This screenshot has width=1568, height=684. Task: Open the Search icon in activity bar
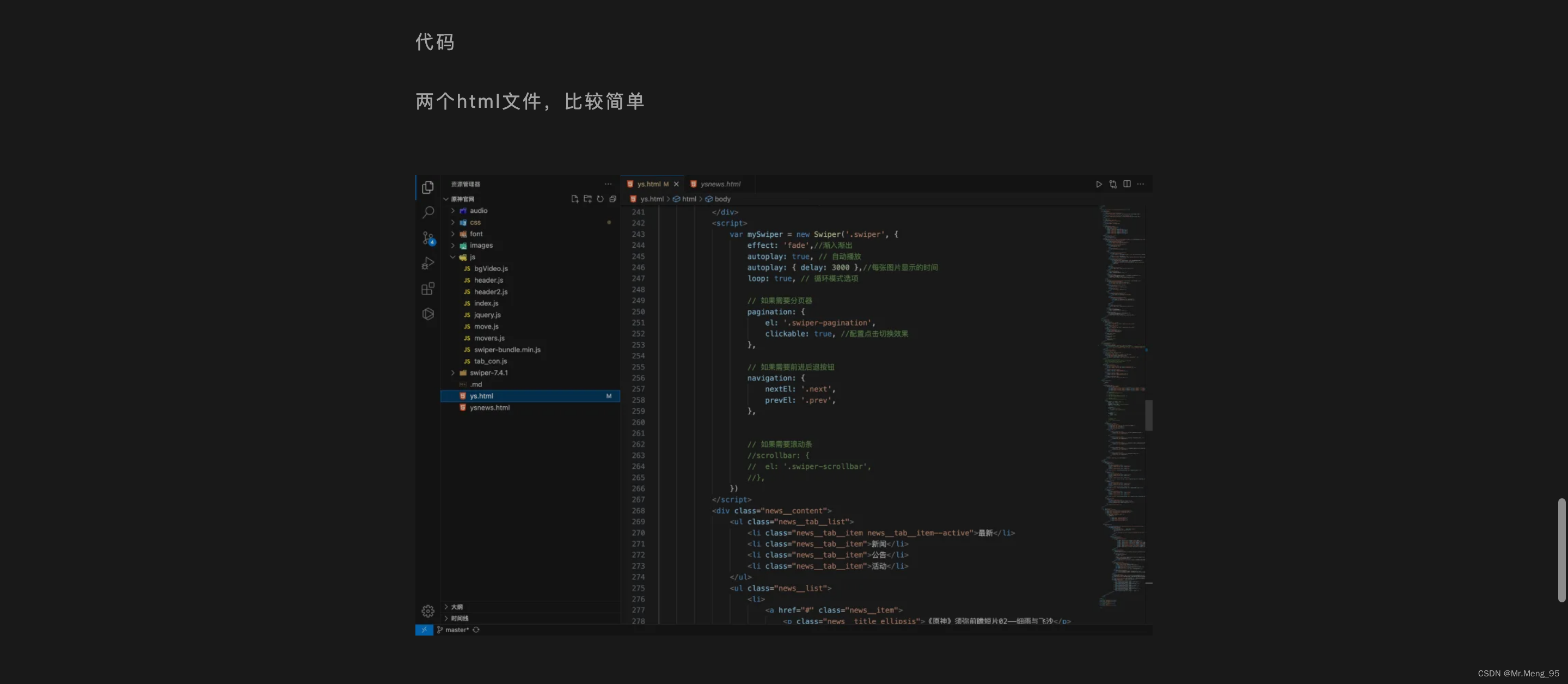(x=428, y=212)
